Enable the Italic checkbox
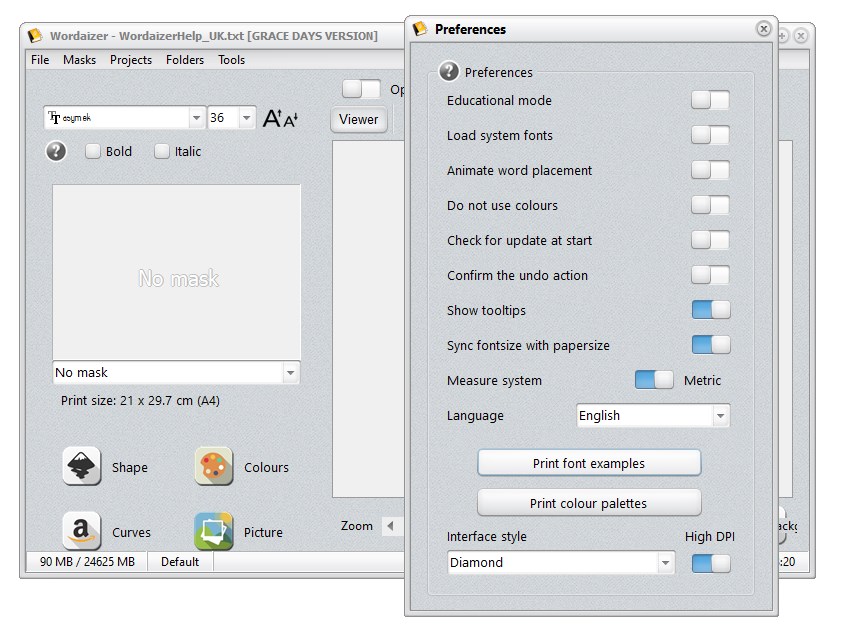 (x=161, y=151)
